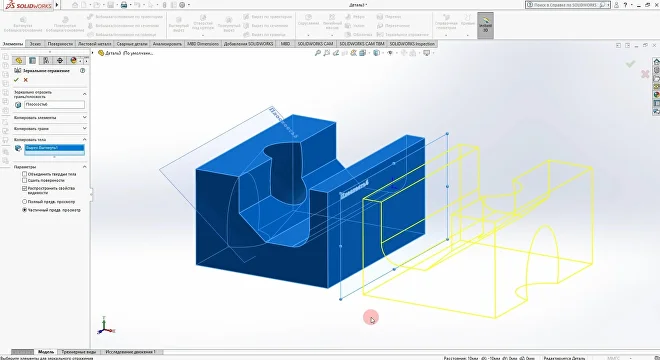Open Hide/Show Items glasses icon
660x360 pixels.
(x=390, y=53)
